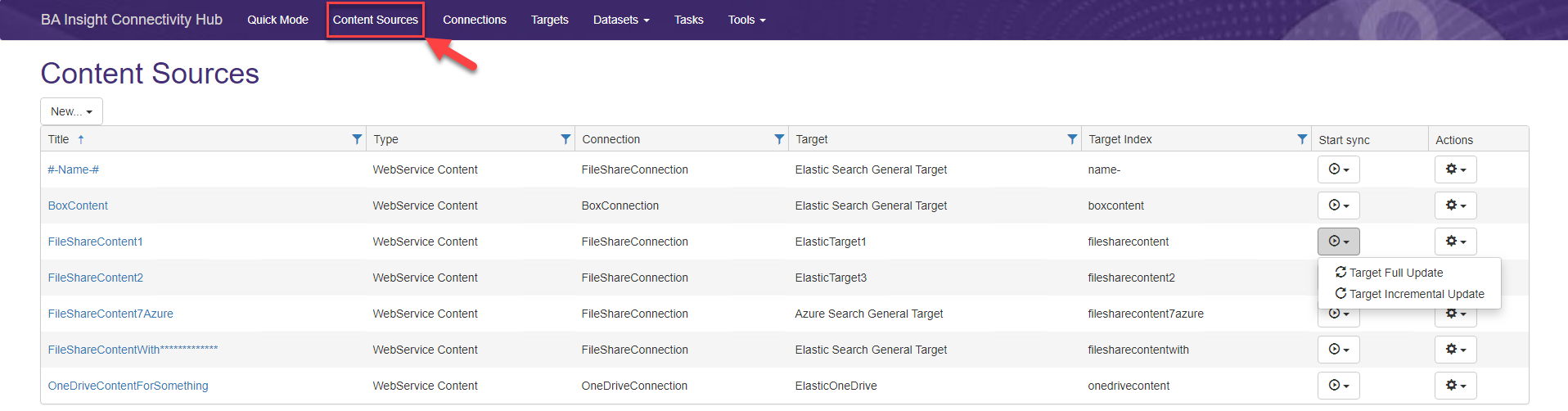Go to the Connections tab
1568x411 pixels.
(475, 20)
